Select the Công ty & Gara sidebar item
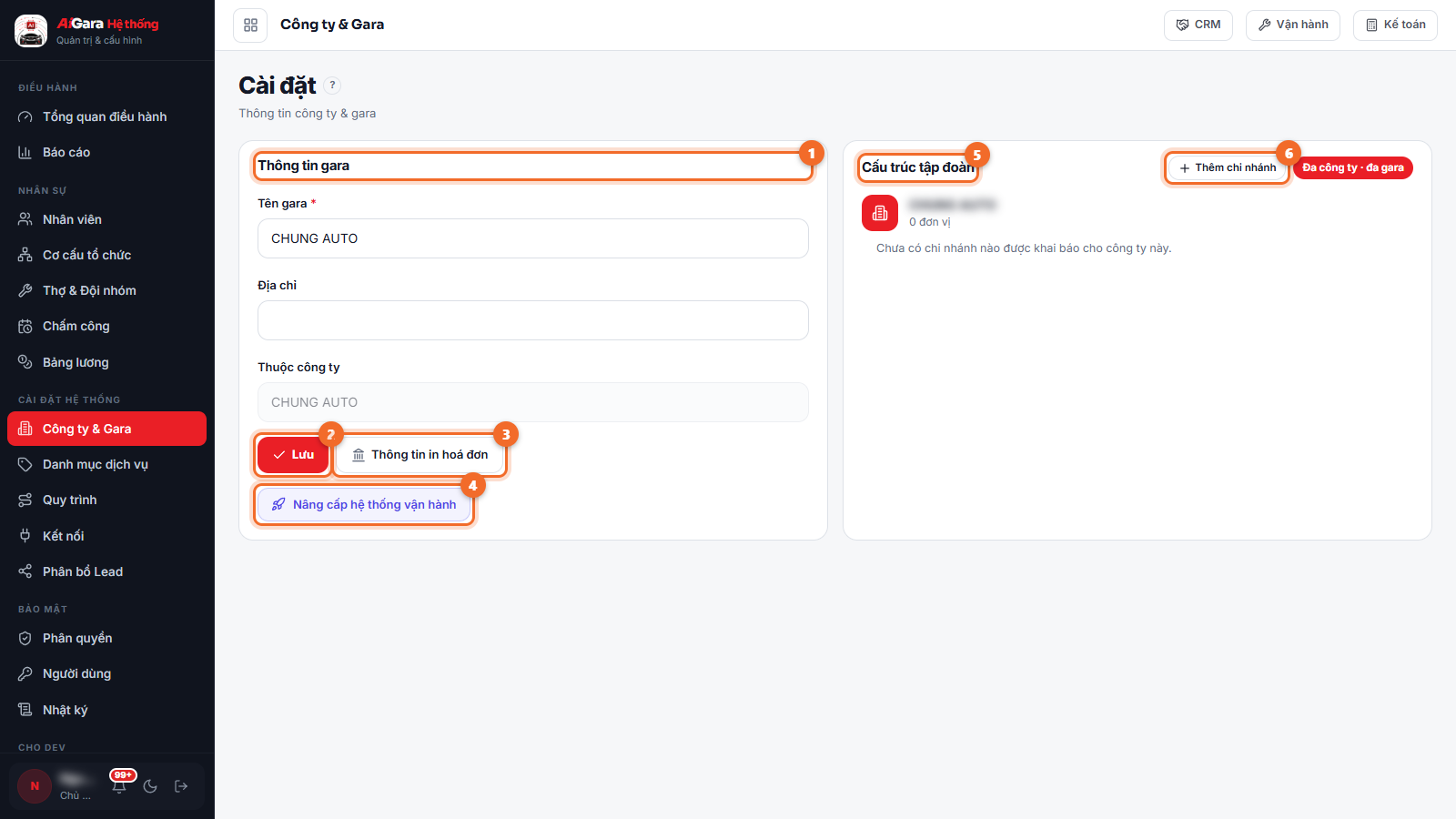 (x=107, y=429)
